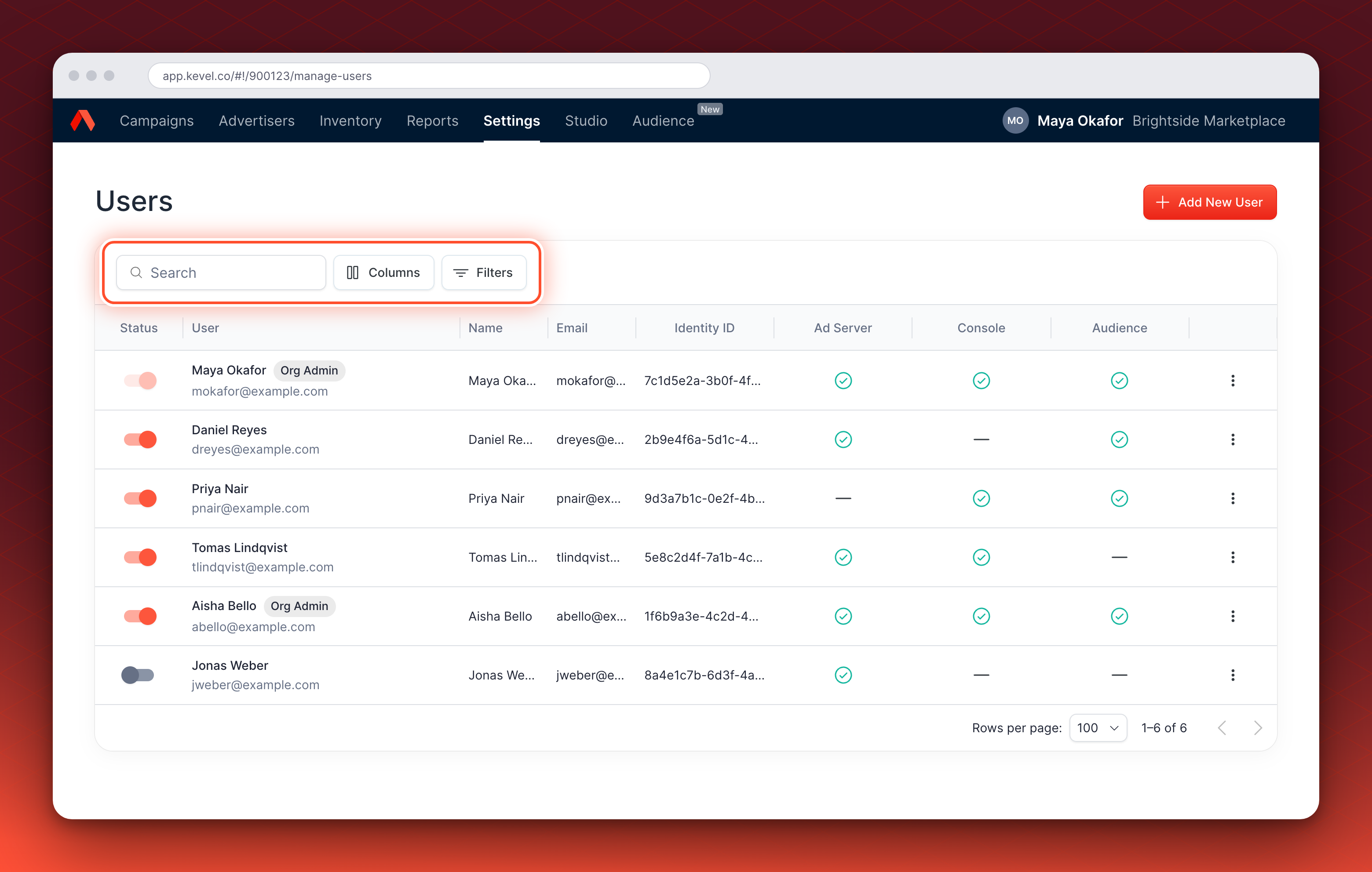The width and height of the screenshot is (1372, 872).
Task: Click the 1–6 of 6 pagination text
Action: pos(1164,728)
